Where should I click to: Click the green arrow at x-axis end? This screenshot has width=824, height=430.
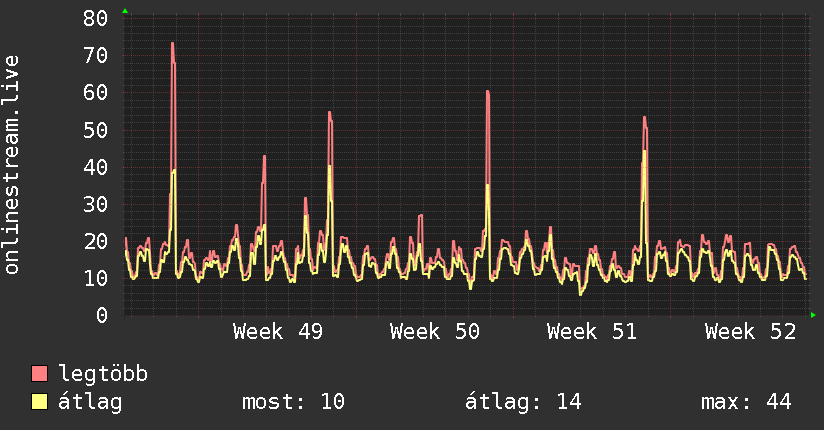coord(813,315)
